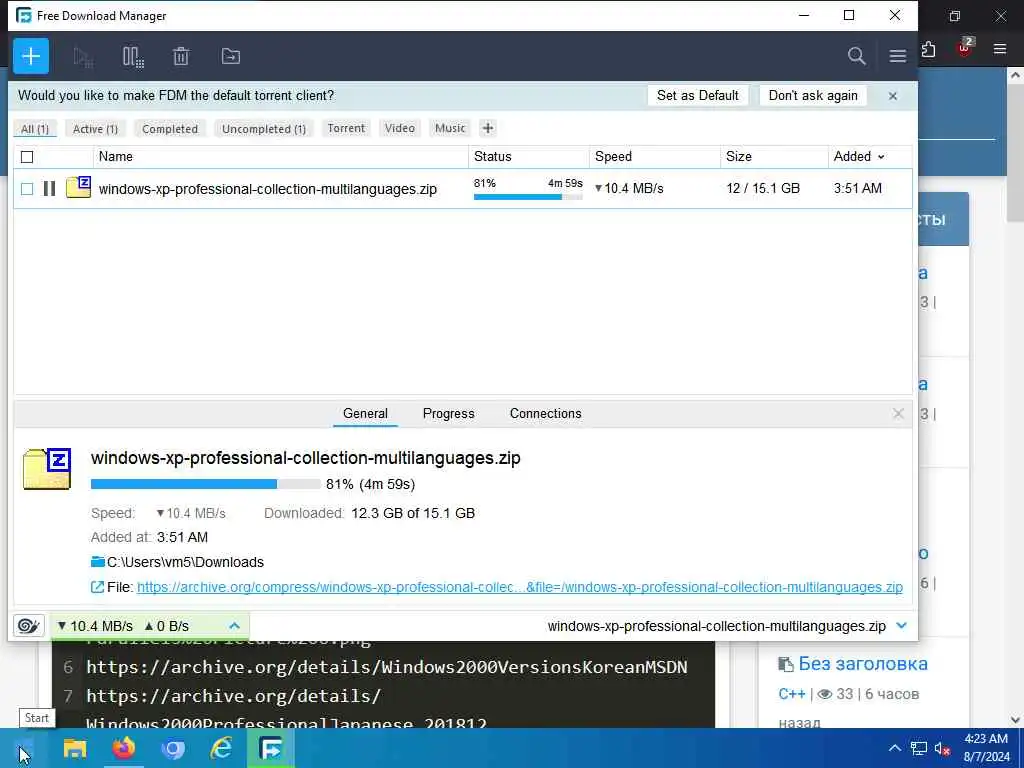The width and height of the screenshot is (1024, 768).
Task: Collapse details via chevron at bottom right
Action: [x=902, y=626]
